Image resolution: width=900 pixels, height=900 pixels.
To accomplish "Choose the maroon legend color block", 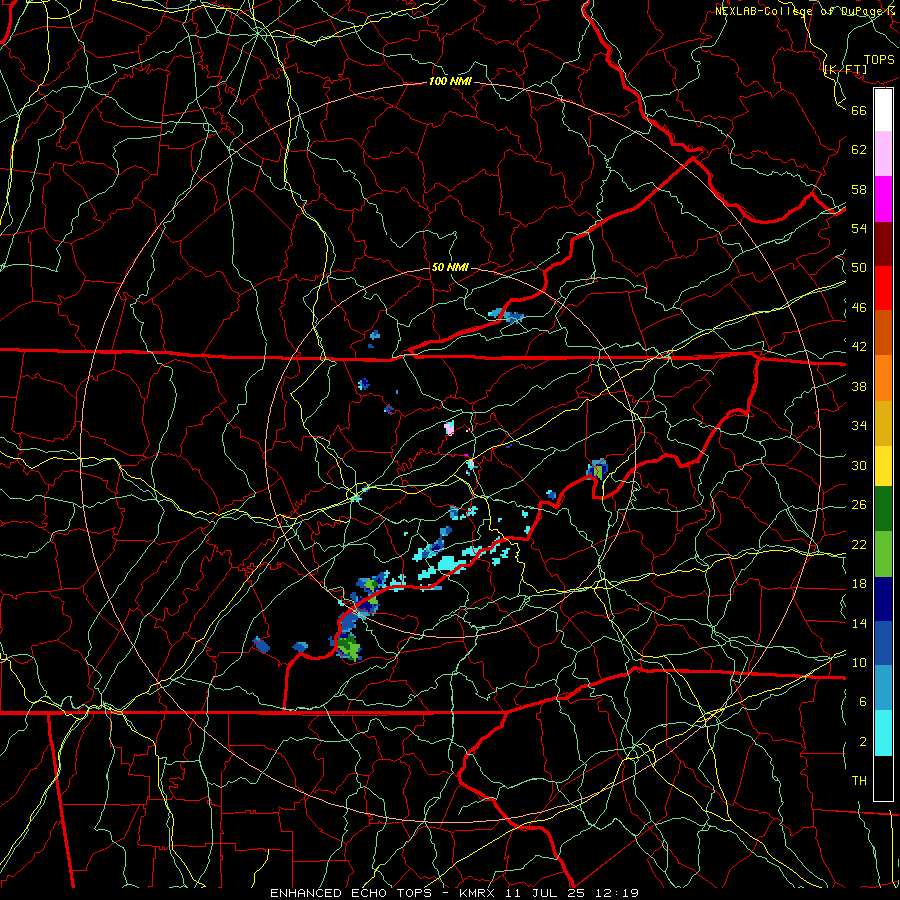I will pyautogui.click(x=883, y=243).
